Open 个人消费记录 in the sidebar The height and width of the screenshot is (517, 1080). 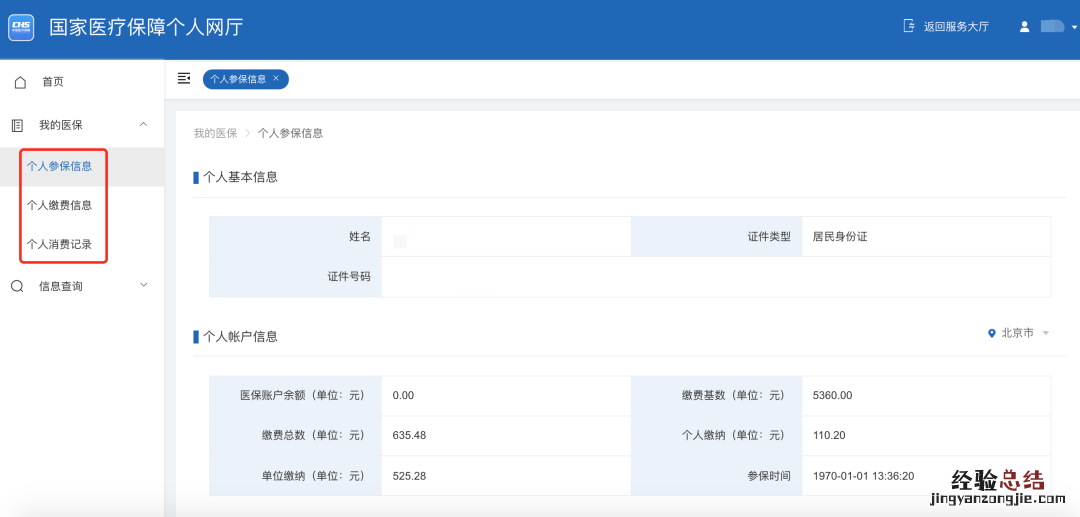click(x=60, y=244)
